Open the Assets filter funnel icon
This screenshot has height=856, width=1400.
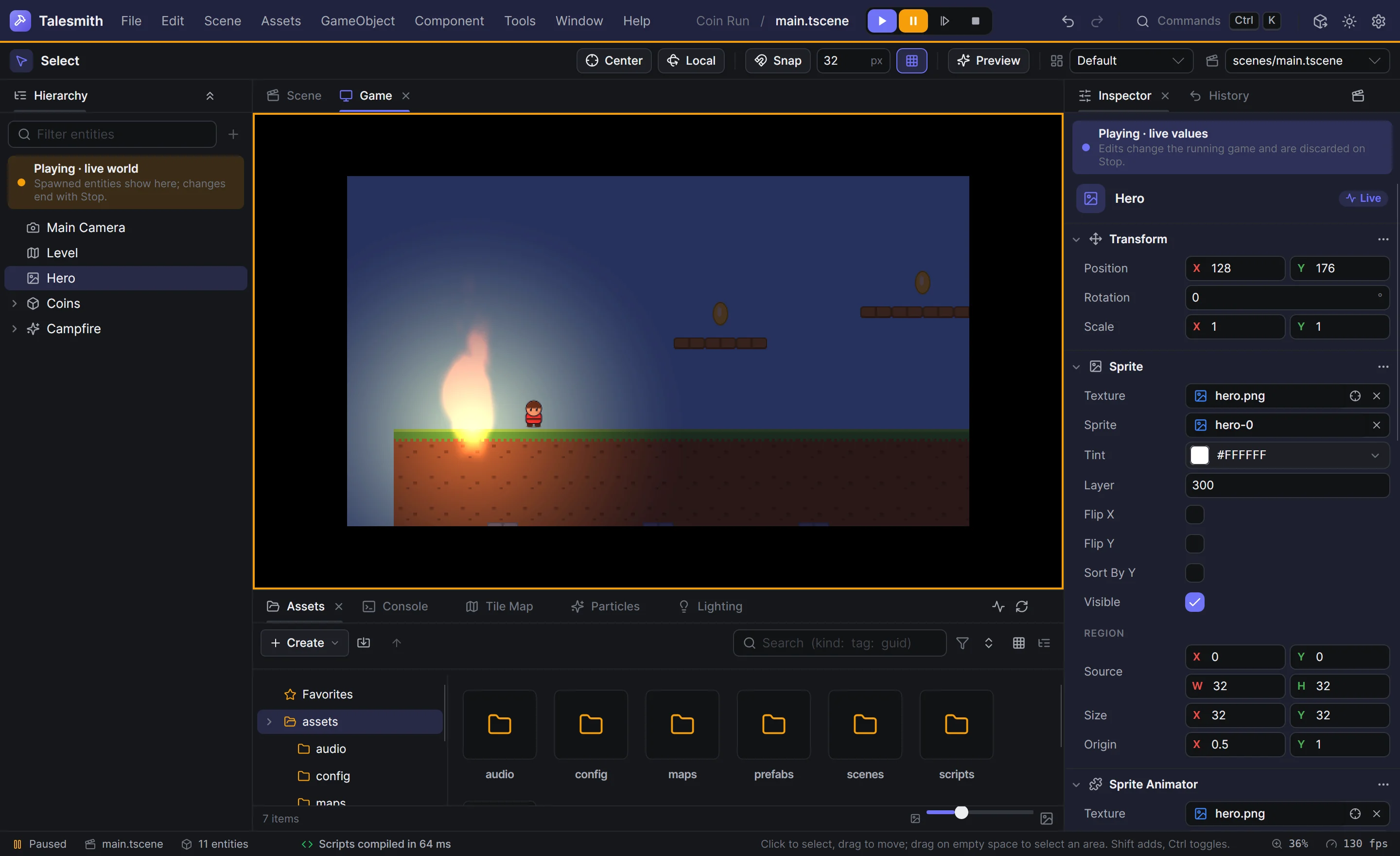[962, 643]
